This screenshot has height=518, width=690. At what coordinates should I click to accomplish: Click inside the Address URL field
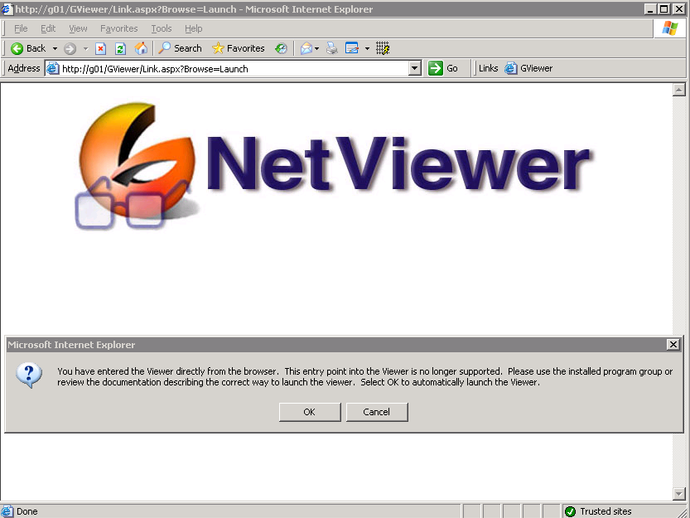point(235,69)
